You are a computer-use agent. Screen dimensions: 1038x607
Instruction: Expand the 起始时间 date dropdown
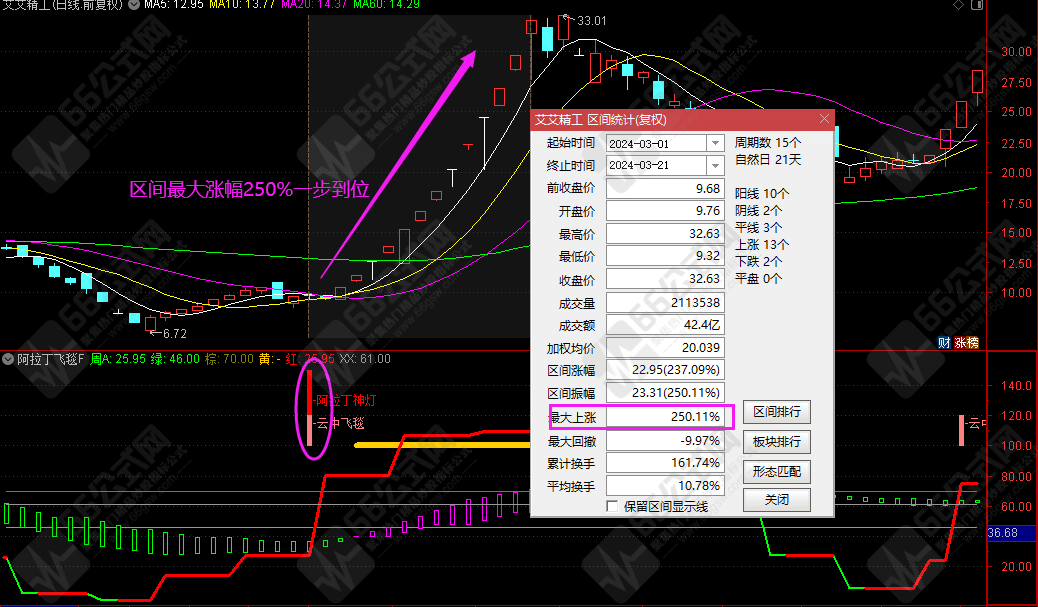[715, 143]
